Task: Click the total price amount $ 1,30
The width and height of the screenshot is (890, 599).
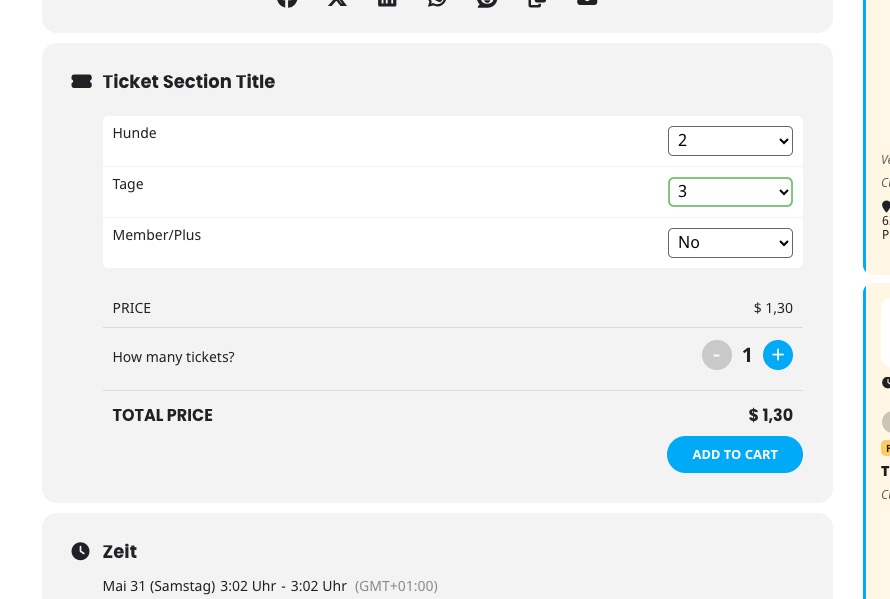Action: 770,415
